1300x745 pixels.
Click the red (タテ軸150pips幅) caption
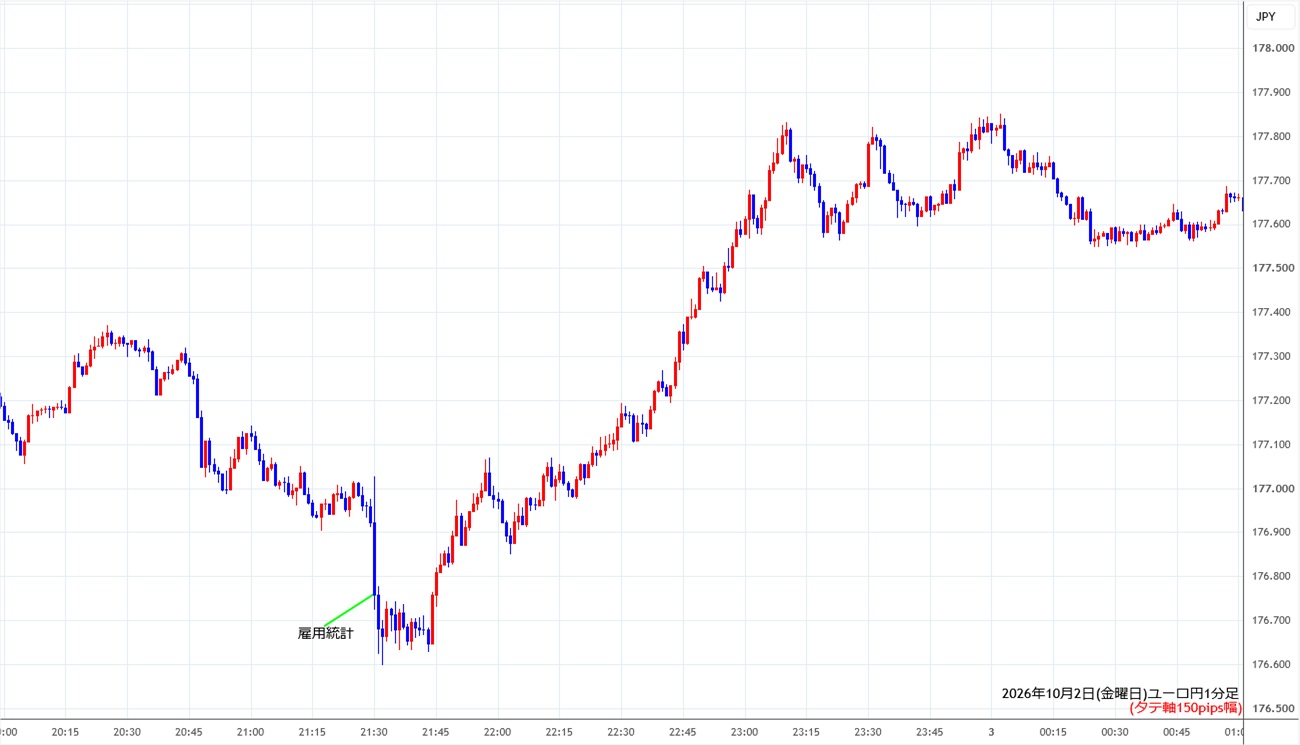coord(1185,708)
